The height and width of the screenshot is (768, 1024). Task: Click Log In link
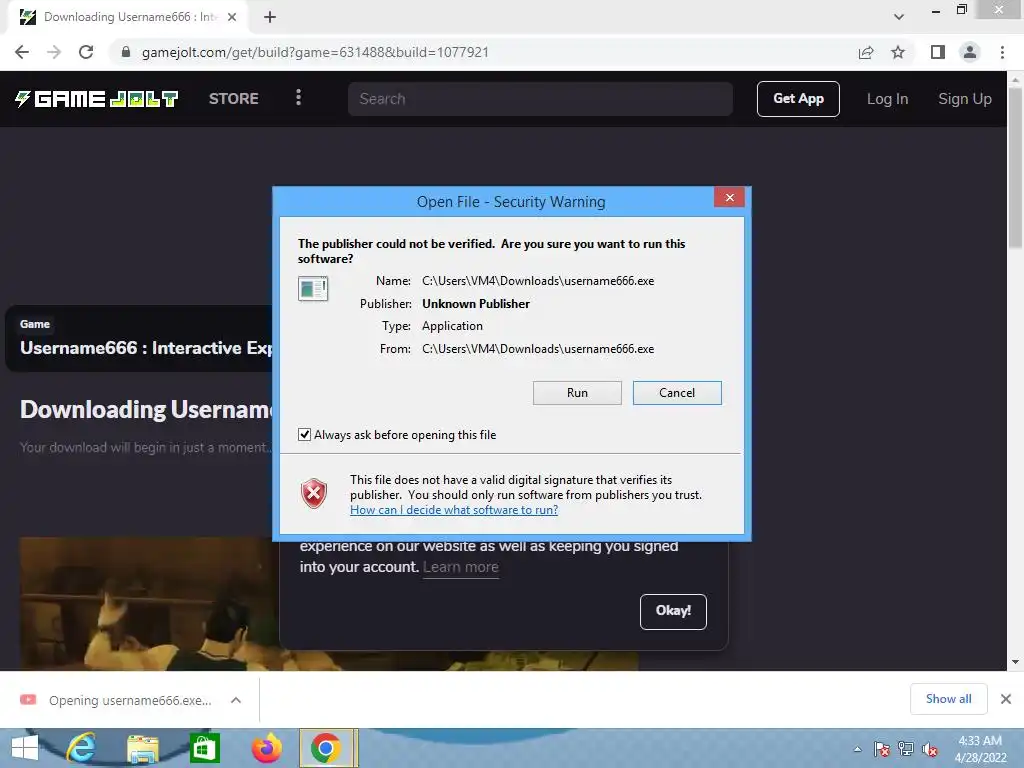pos(887,99)
